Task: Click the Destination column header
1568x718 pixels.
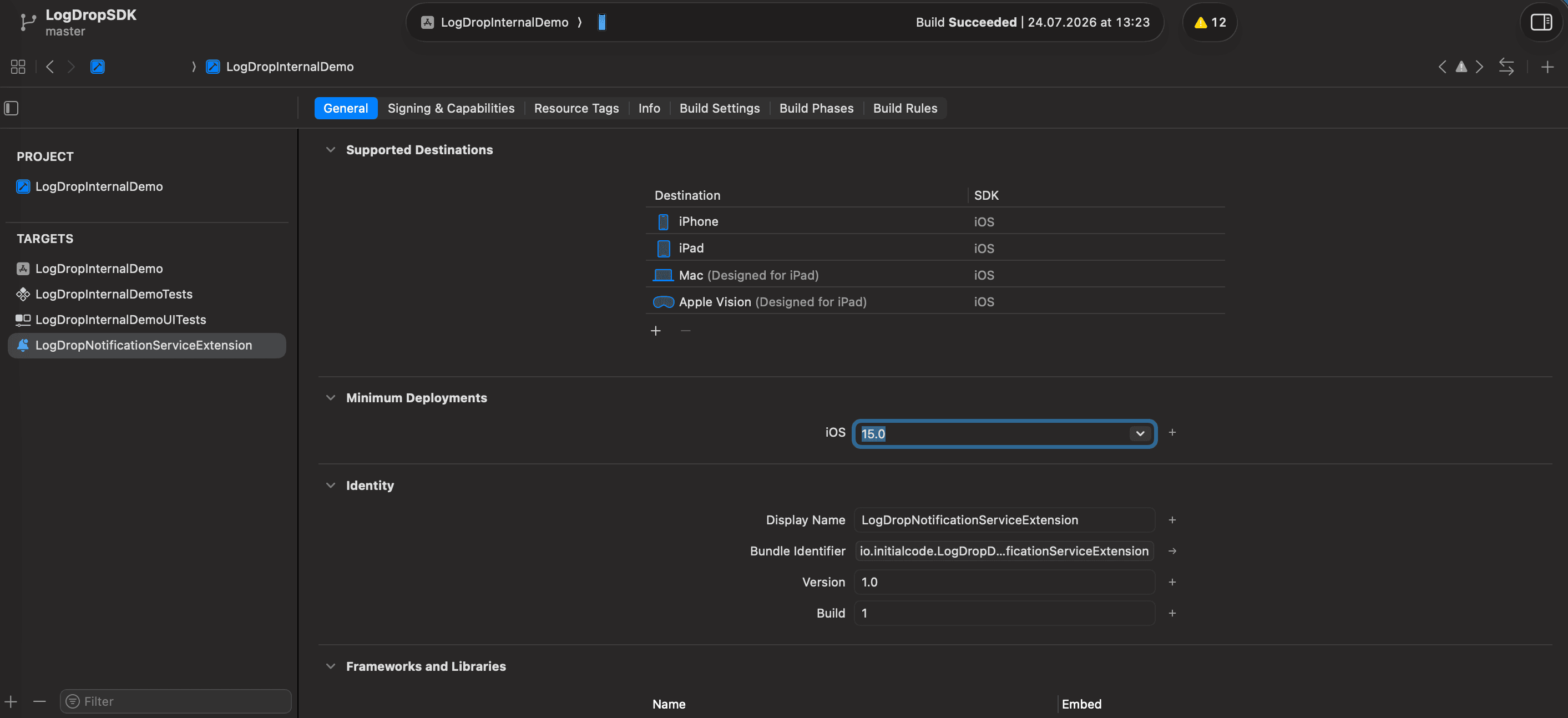Action: [687, 195]
